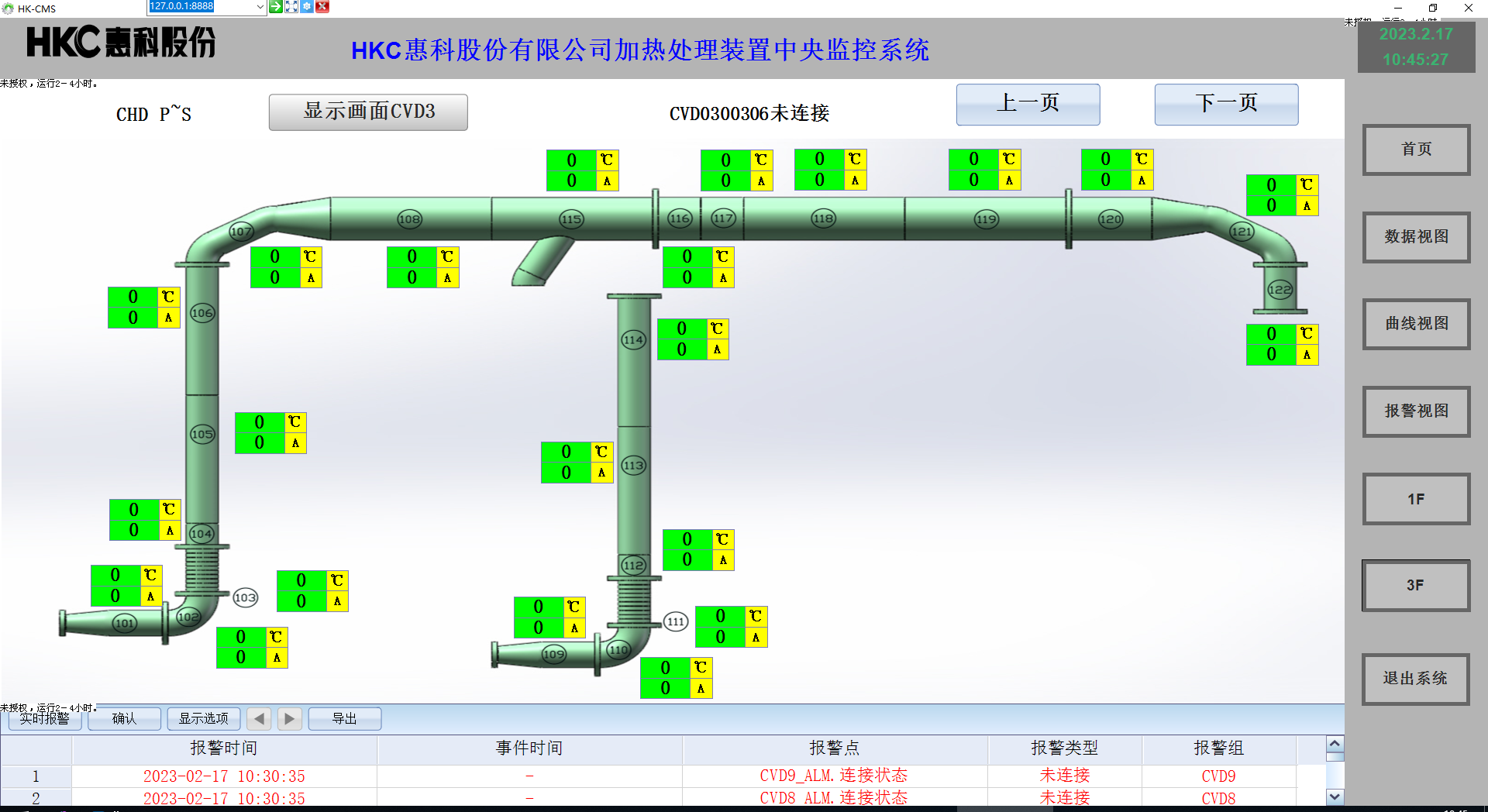1488x812 pixels.
Task: Click pipe segment marker 115
Action: [571, 219]
